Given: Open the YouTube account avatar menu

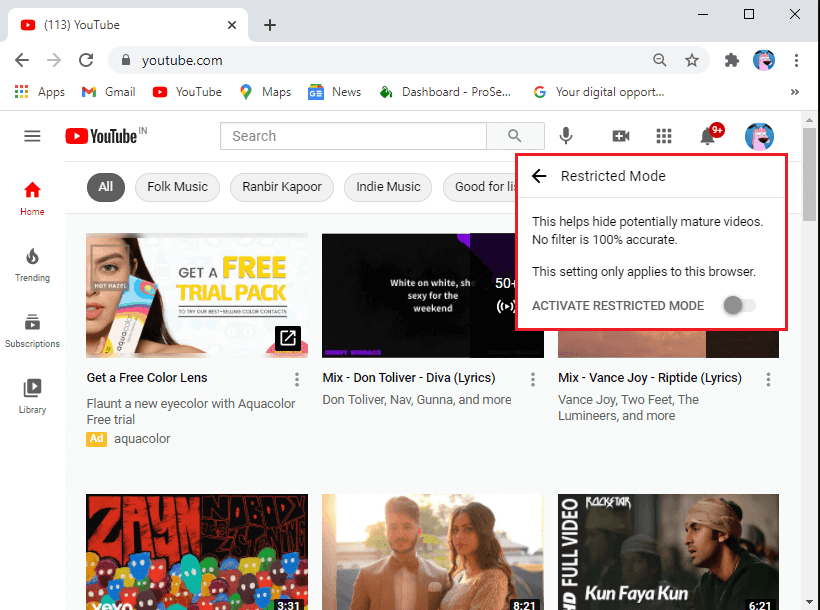Looking at the screenshot, I should click(759, 137).
